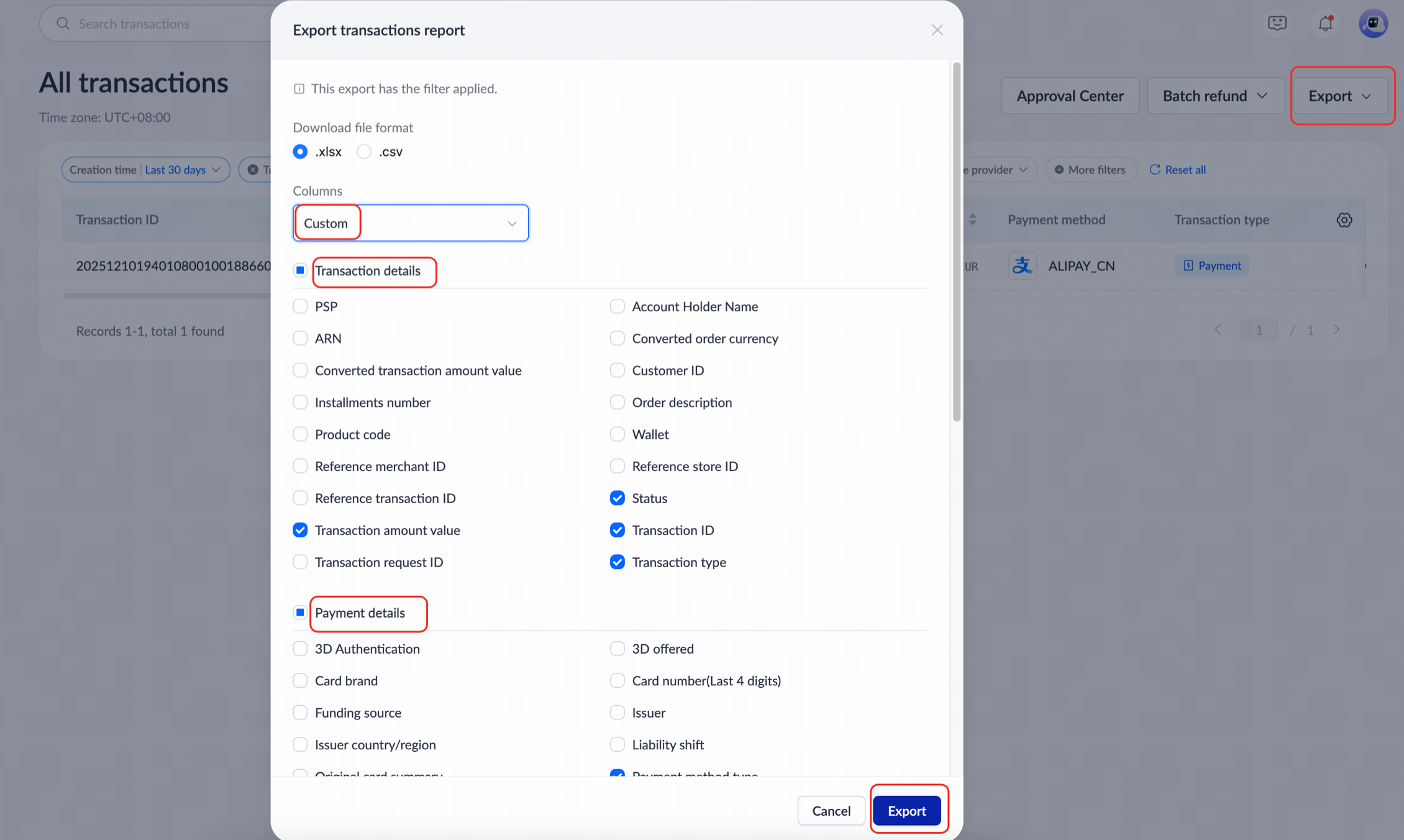Screen dimensions: 1404x840
Task: Expand the page Export dropdown button
Action: (1340, 96)
